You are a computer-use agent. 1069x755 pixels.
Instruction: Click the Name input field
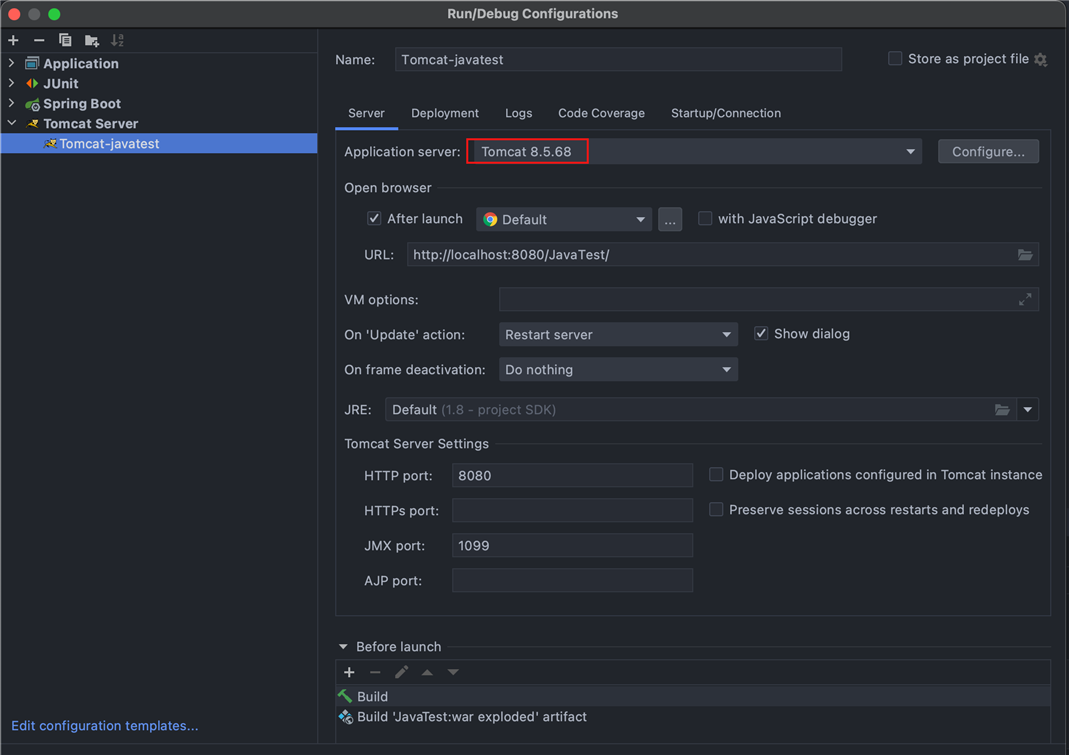618,59
